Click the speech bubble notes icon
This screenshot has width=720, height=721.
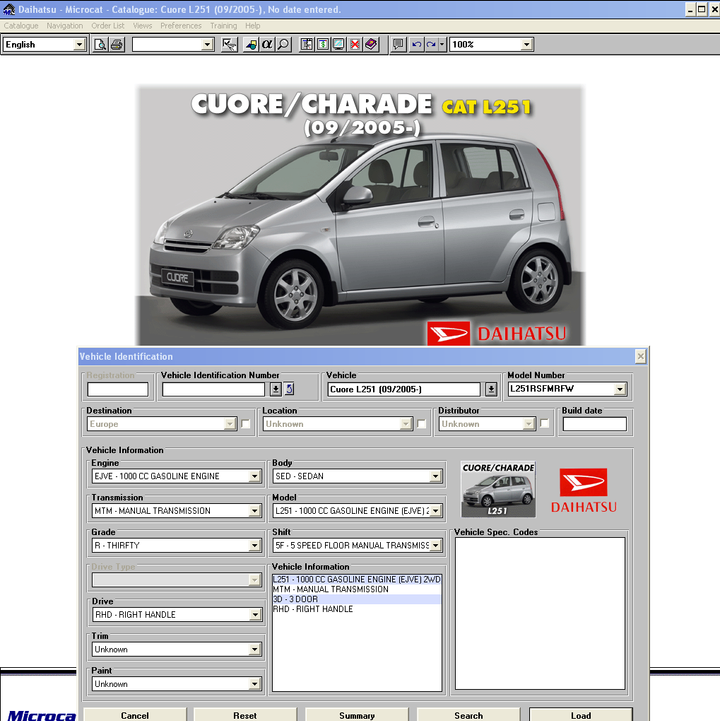[x=398, y=45]
